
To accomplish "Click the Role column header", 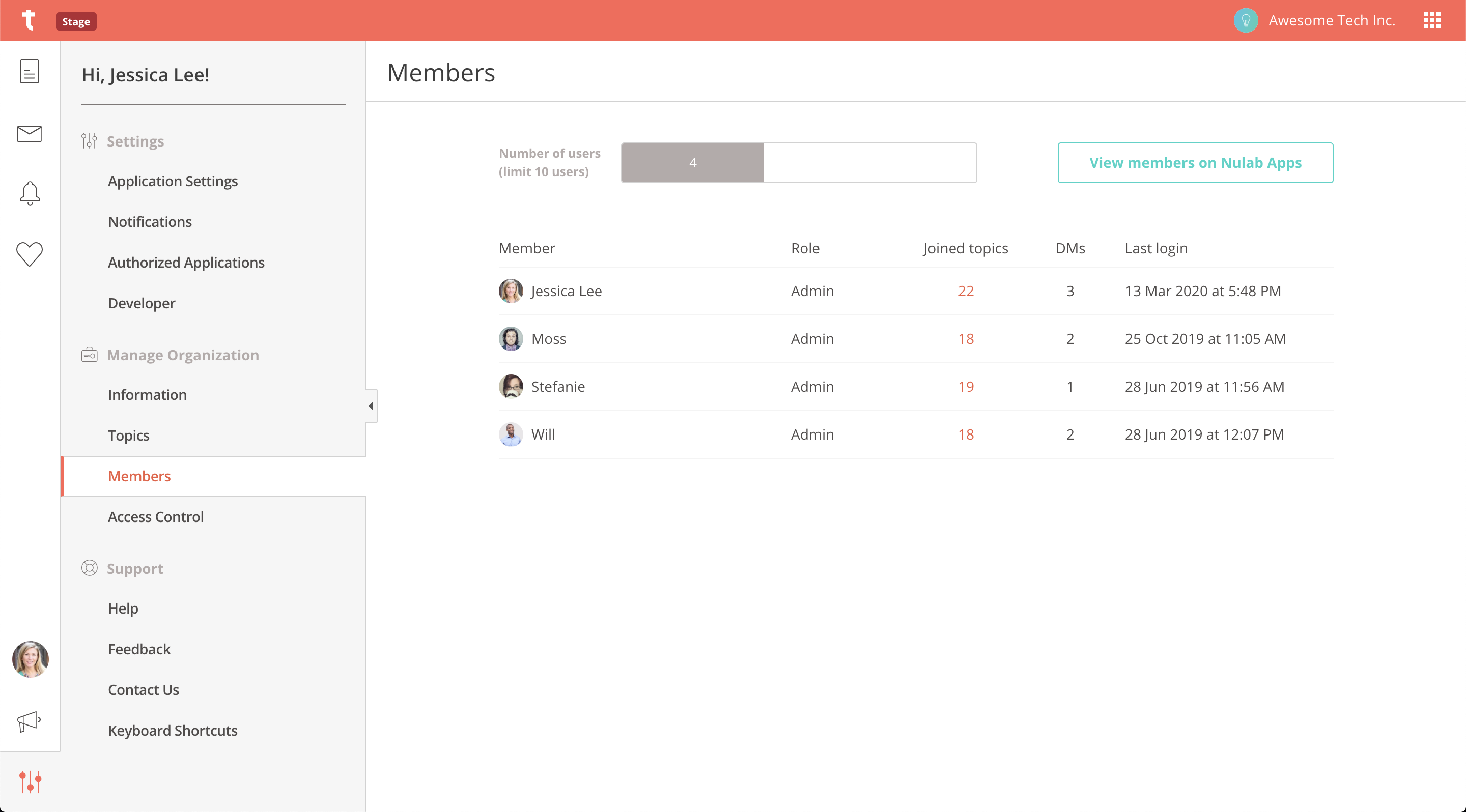I will (x=805, y=248).
